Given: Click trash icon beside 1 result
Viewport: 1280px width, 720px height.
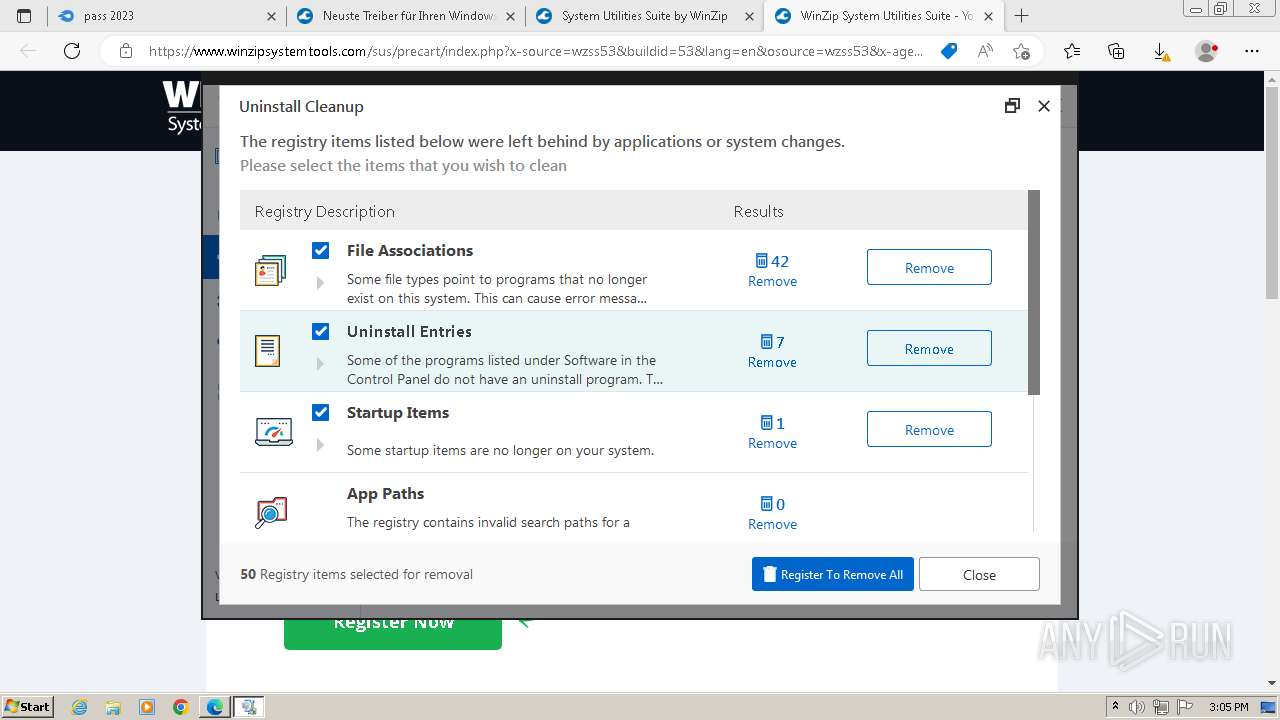Looking at the screenshot, I should coord(767,423).
